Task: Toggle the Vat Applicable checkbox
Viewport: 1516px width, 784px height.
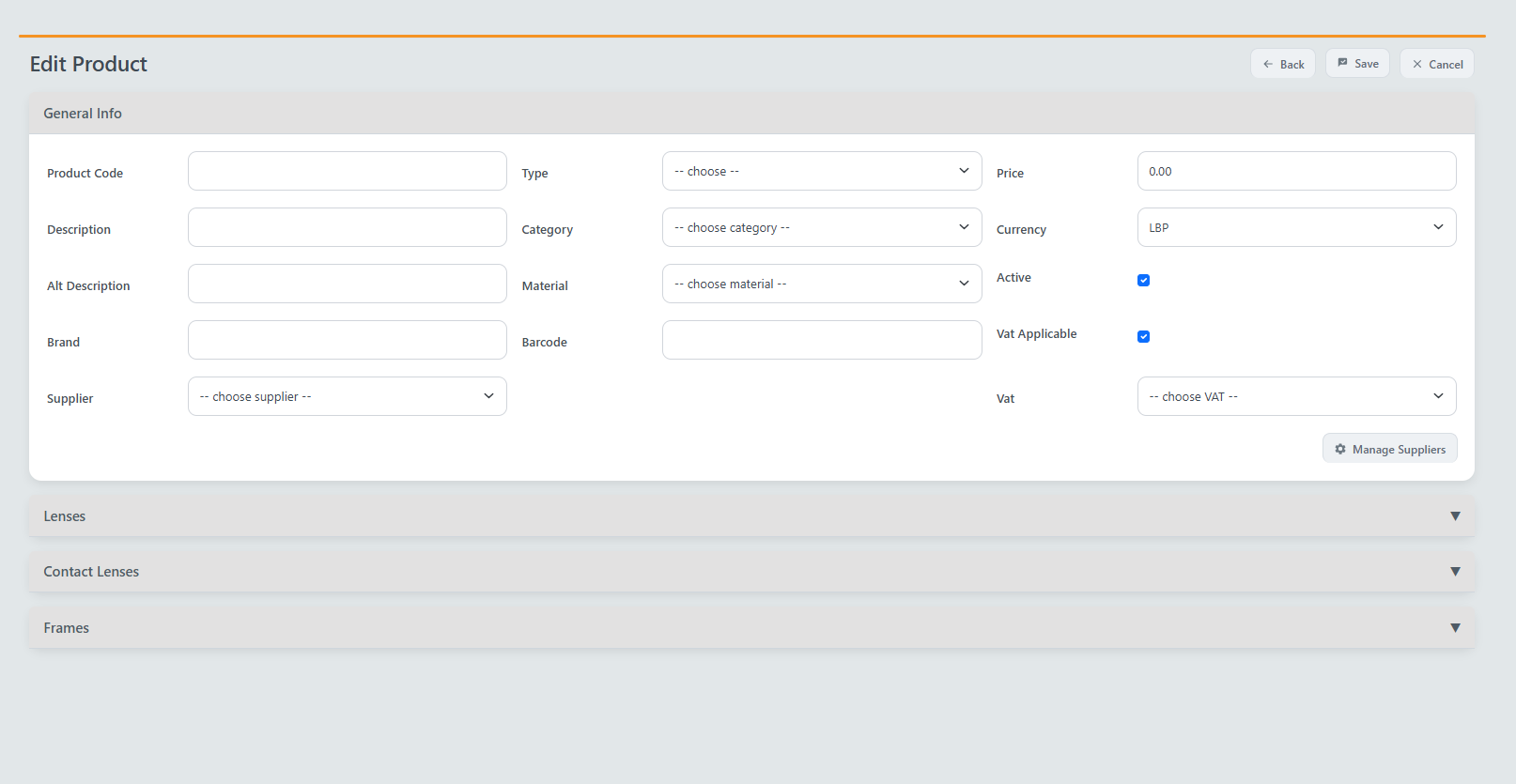Action: pos(1143,336)
